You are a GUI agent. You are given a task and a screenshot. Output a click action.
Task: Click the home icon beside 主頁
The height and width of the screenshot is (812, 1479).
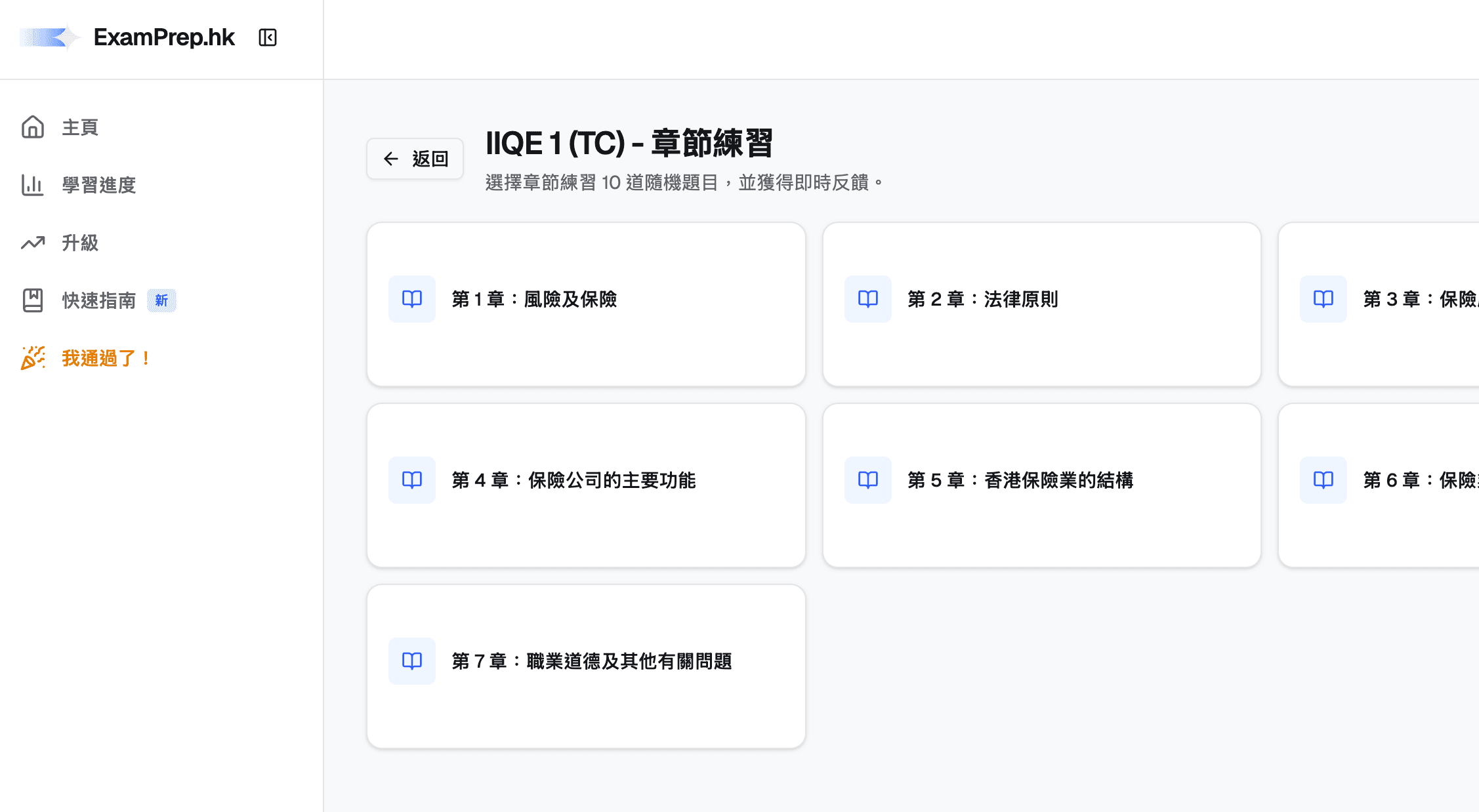33,127
